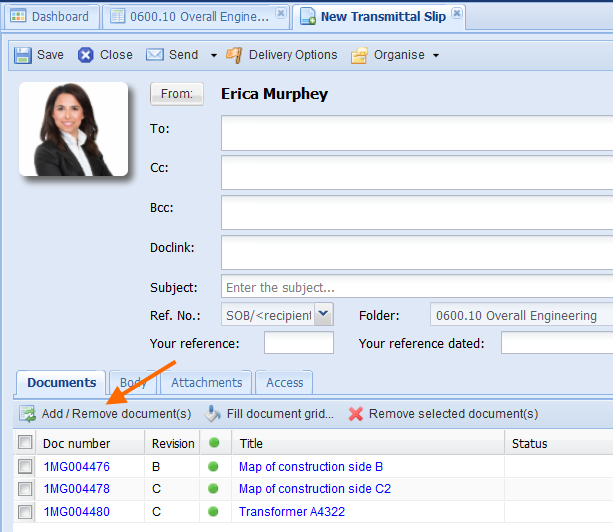613x532 pixels.
Task: Click the Send envelope icon
Action: tap(155, 55)
